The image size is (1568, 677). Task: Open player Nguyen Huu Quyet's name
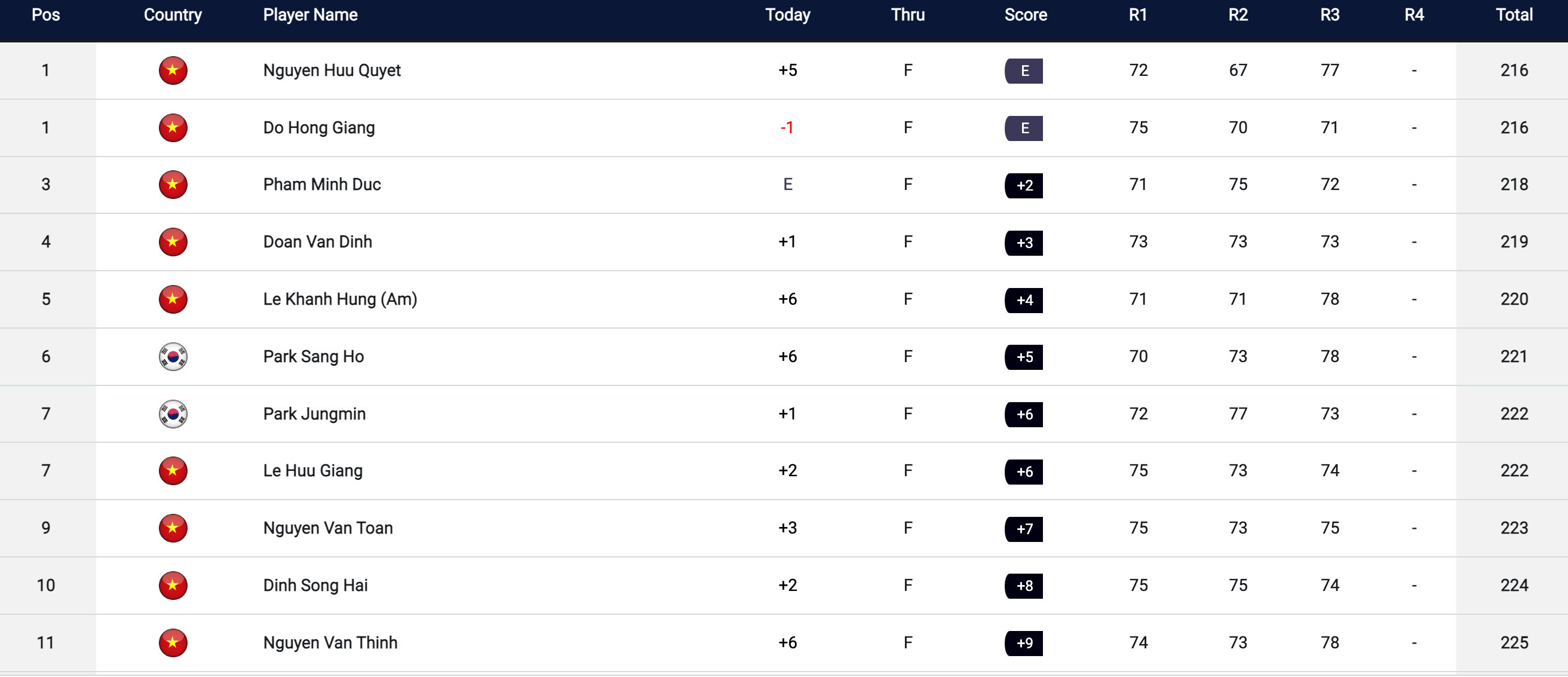coord(332,71)
